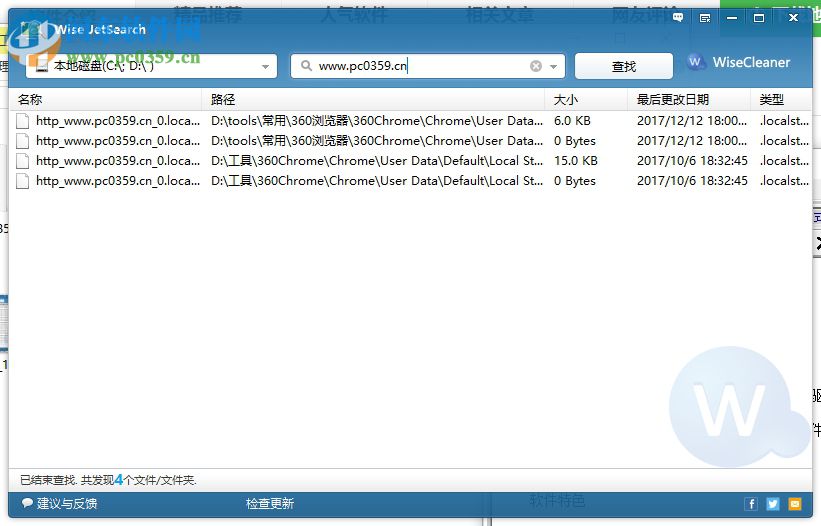Click the 2017/10/6 18:32:45 date in 15.0 KB row
The width and height of the screenshot is (821, 526).
[x=692, y=161]
